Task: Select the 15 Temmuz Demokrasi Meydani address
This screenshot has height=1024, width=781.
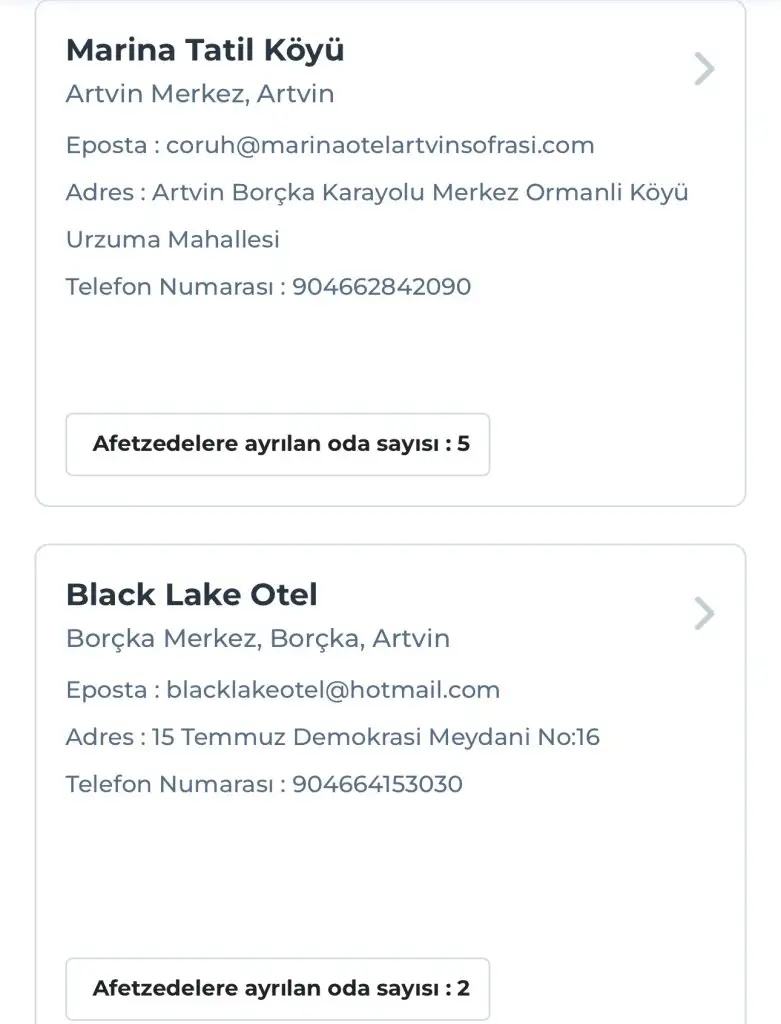Action: pyautogui.click(x=376, y=738)
